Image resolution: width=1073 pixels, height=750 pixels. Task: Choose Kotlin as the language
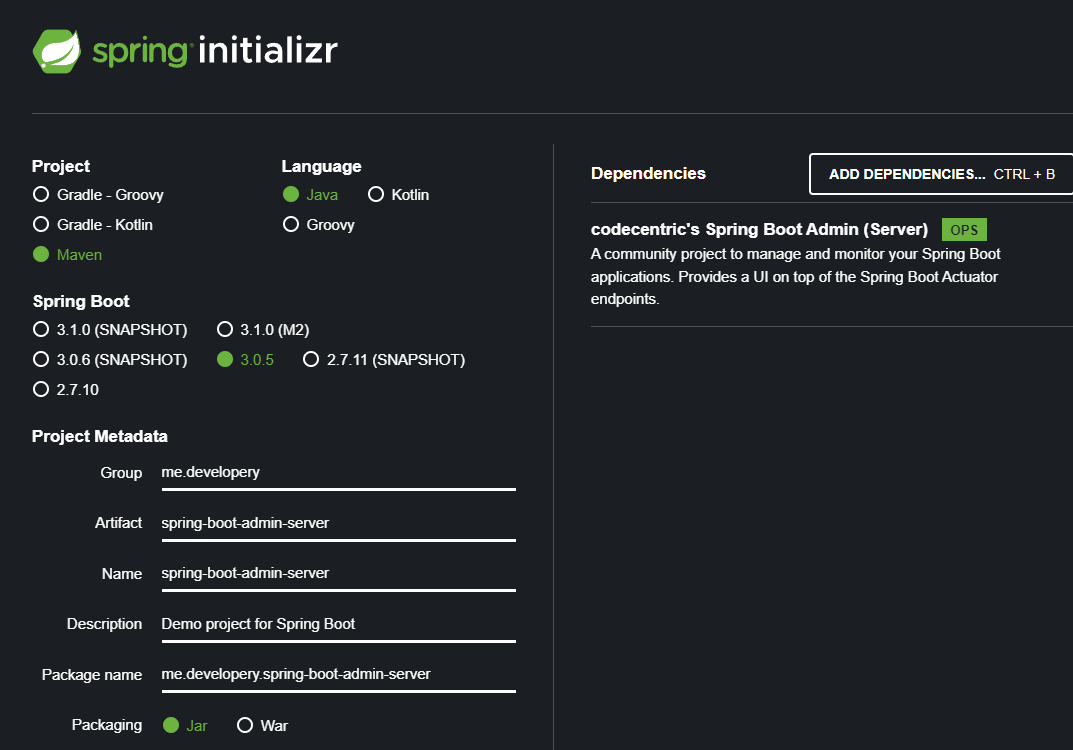(x=398, y=195)
